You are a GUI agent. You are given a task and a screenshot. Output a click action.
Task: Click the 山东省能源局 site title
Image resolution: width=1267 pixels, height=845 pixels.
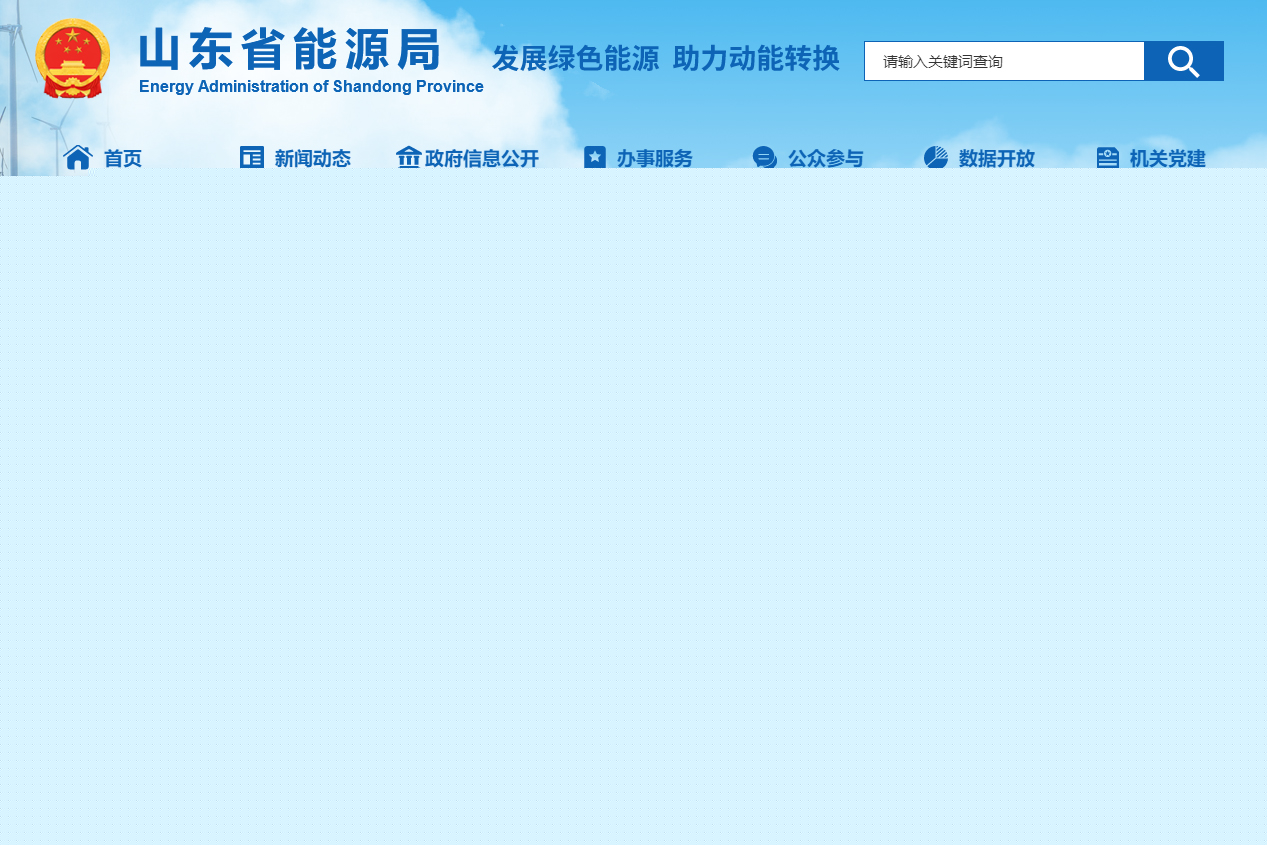click(x=290, y=49)
